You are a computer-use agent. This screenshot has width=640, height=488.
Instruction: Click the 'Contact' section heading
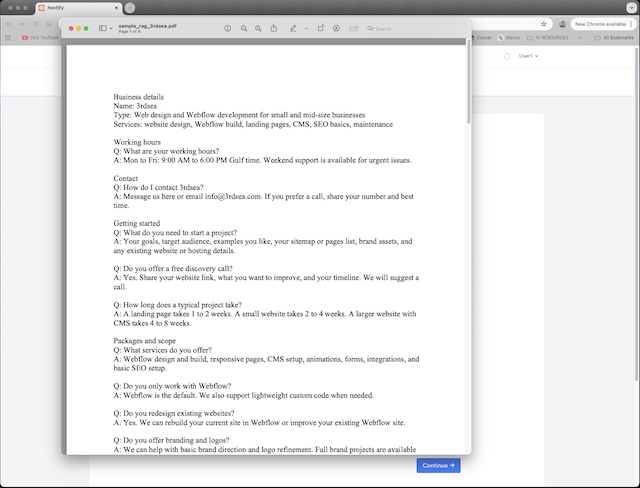point(126,178)
